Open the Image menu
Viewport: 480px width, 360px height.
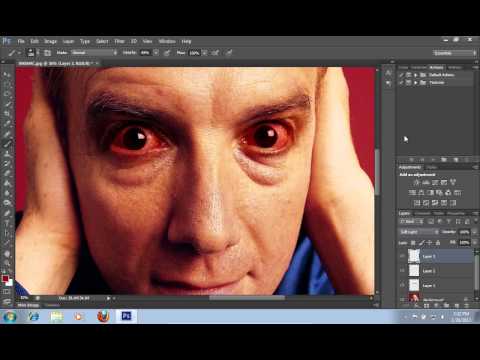(x=50, y=41)
